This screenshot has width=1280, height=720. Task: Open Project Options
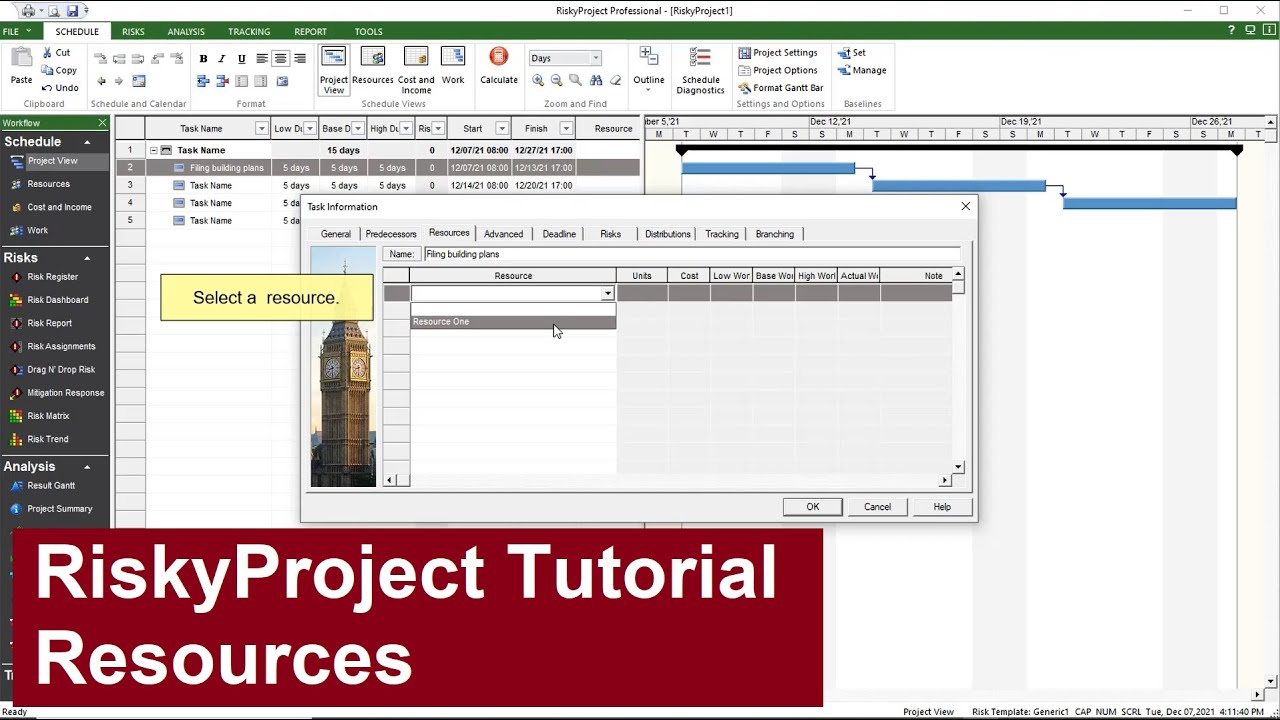coord(778,70)
